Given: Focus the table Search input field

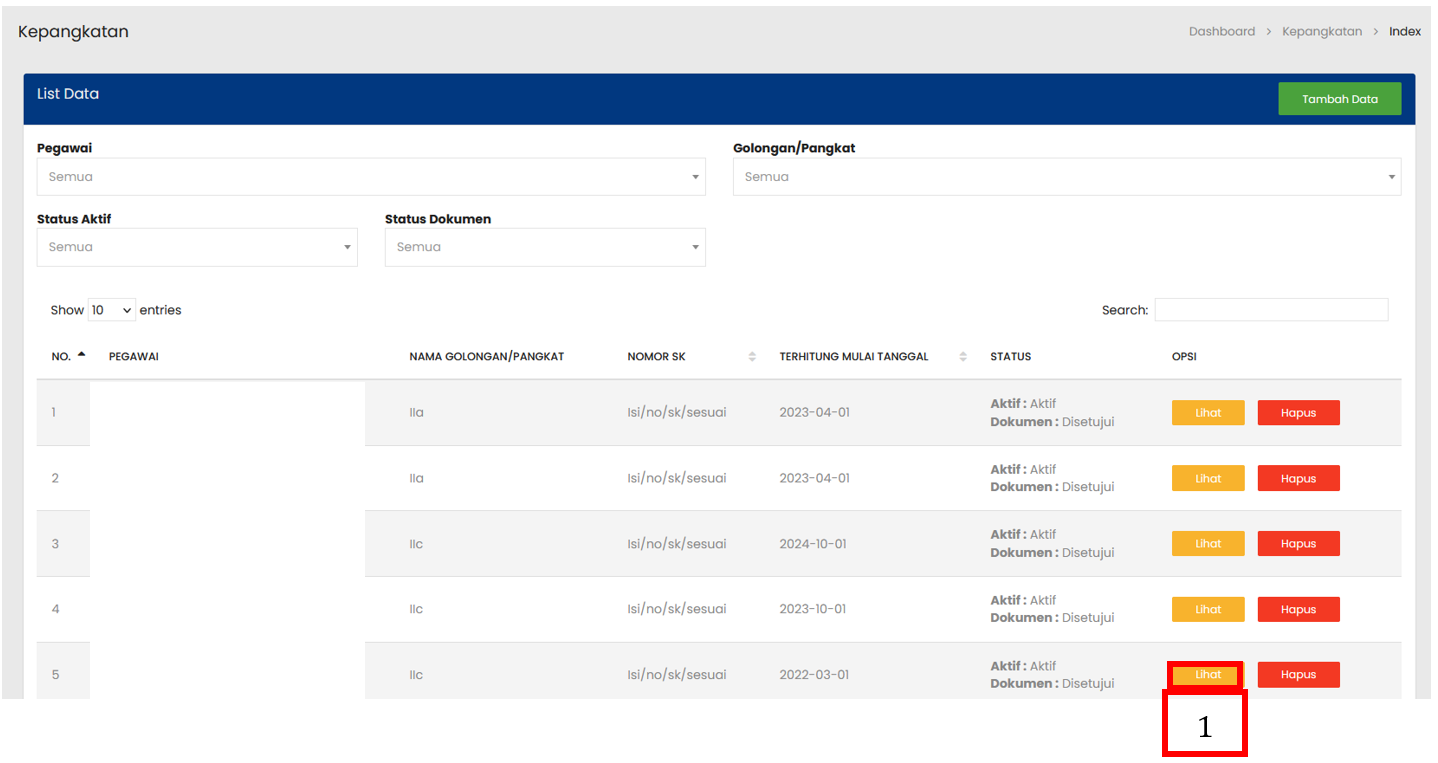Looking at the screenshot, I should [x=1270, y=310].
